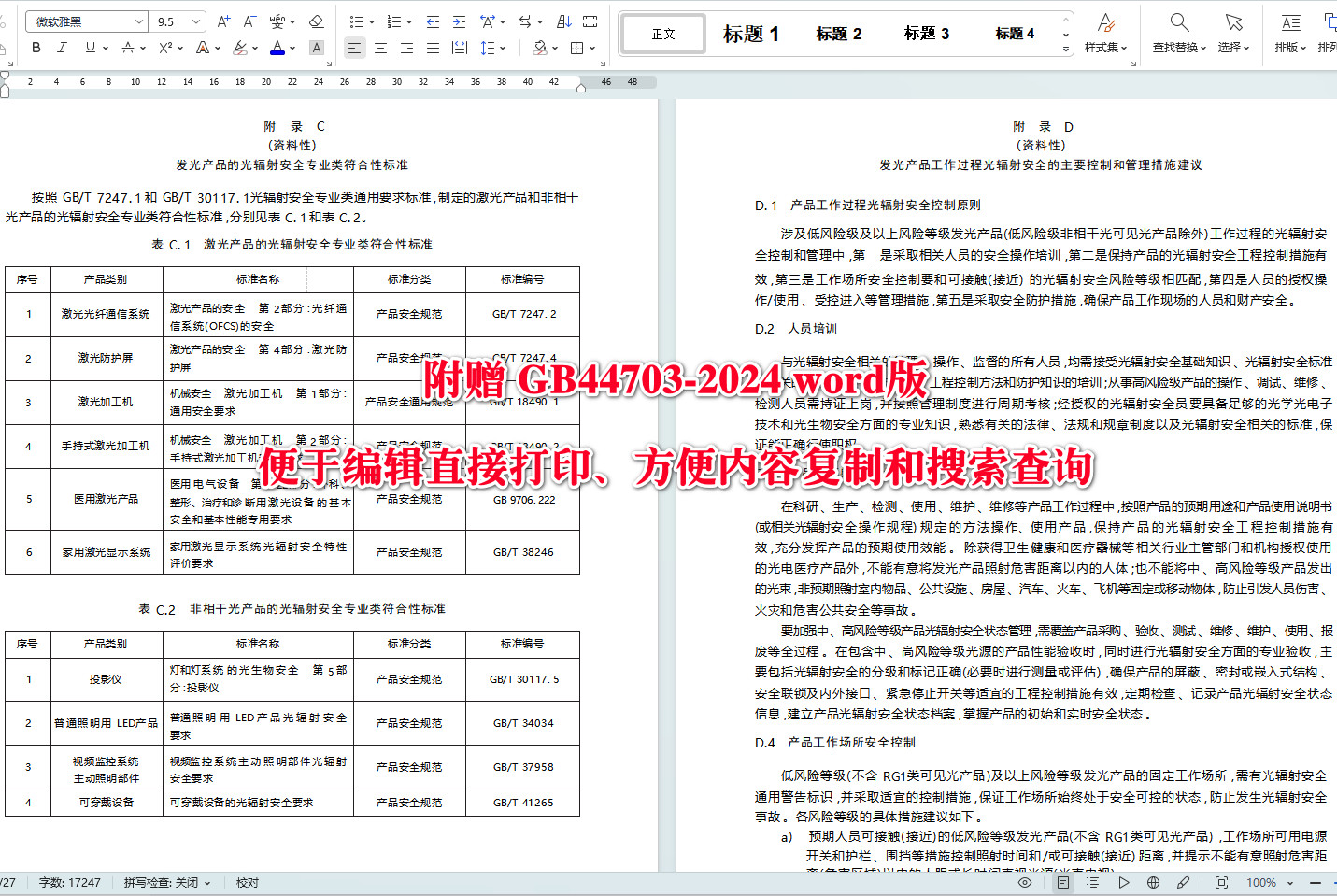The image size is (1337, 896).
Task: Increase paragraph indent
Action: click(459, 21)
